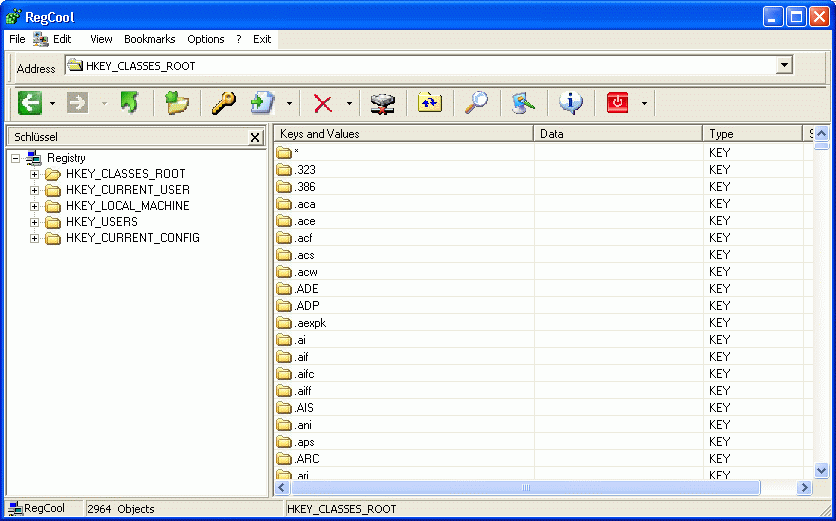This screenshot has height=521, width=836.
Task: Click the folder icon of .aiff key
Action: (x=284, y=391)
